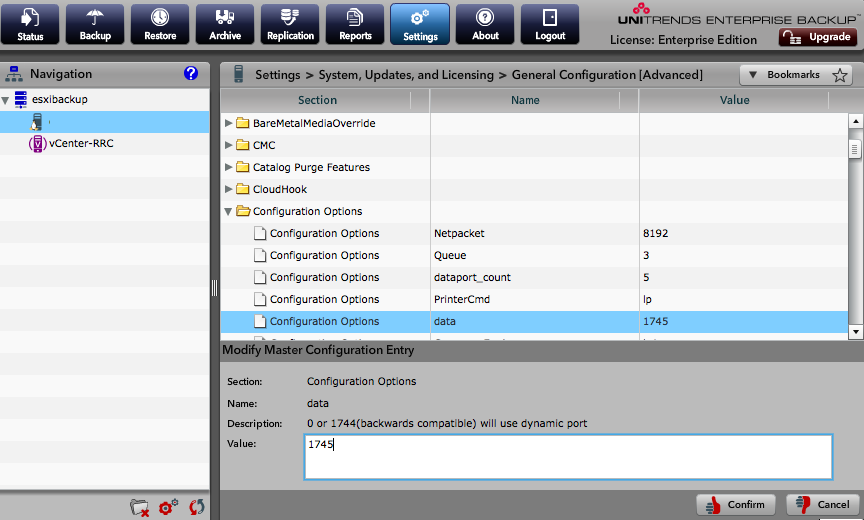Go to the Restore section

(x=160, y=24)
